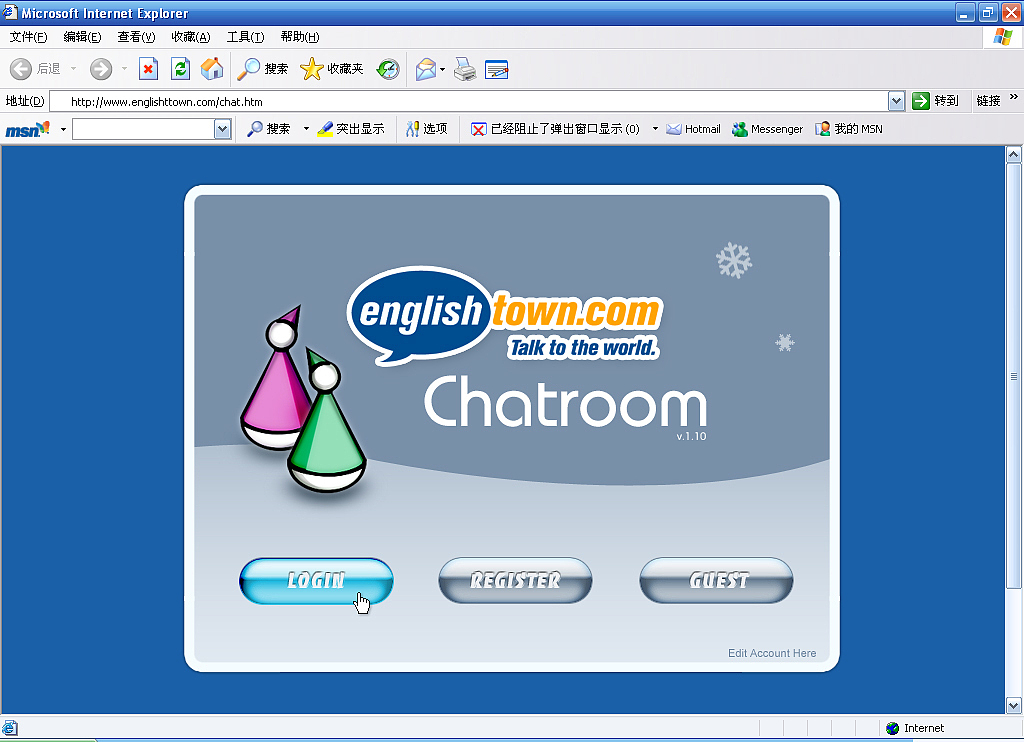Close the Internet Explorer window
1024x742 pixels.
[x=1011, y=12]
